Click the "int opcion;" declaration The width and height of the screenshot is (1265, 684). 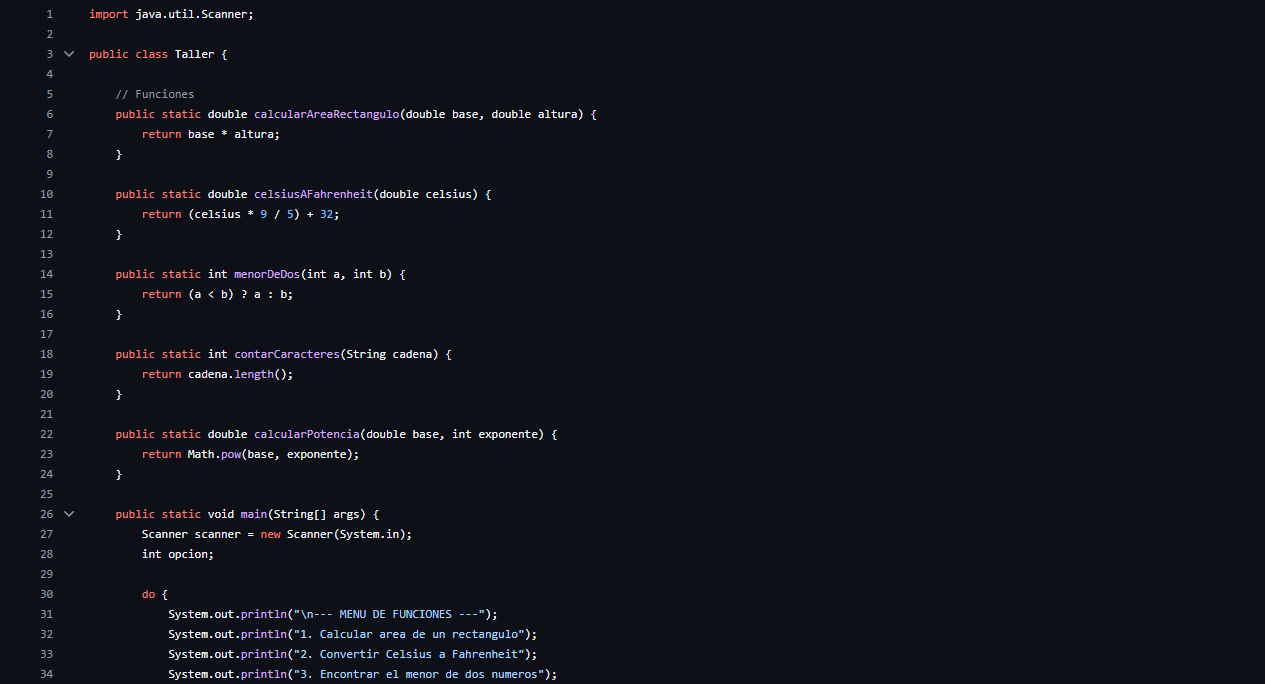(x=178, y=554)
